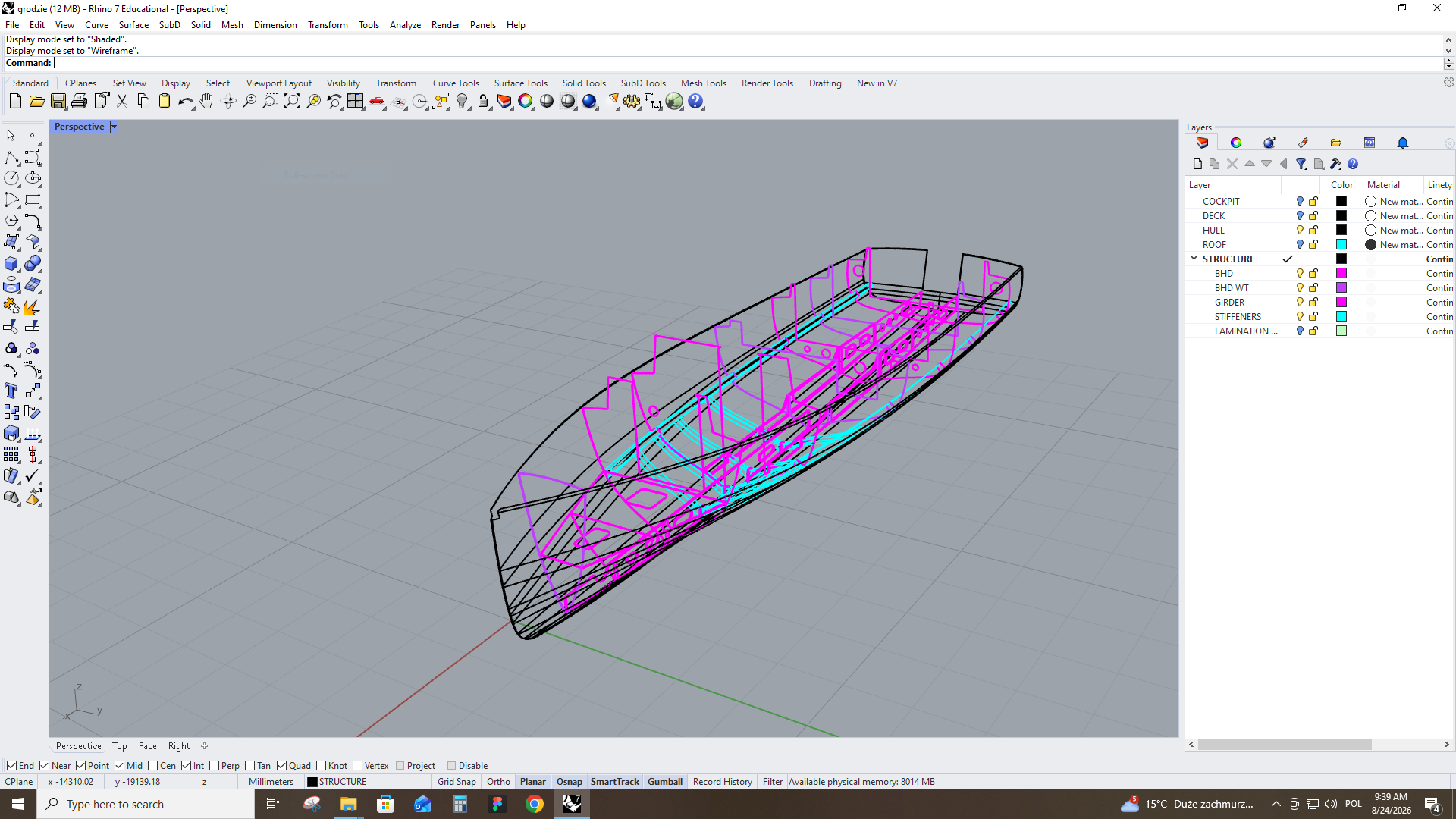The height and width of the screenshot is (819, 1456).
Task: Click the padlock Lock Objects icon
Action: tap(483, 102)
